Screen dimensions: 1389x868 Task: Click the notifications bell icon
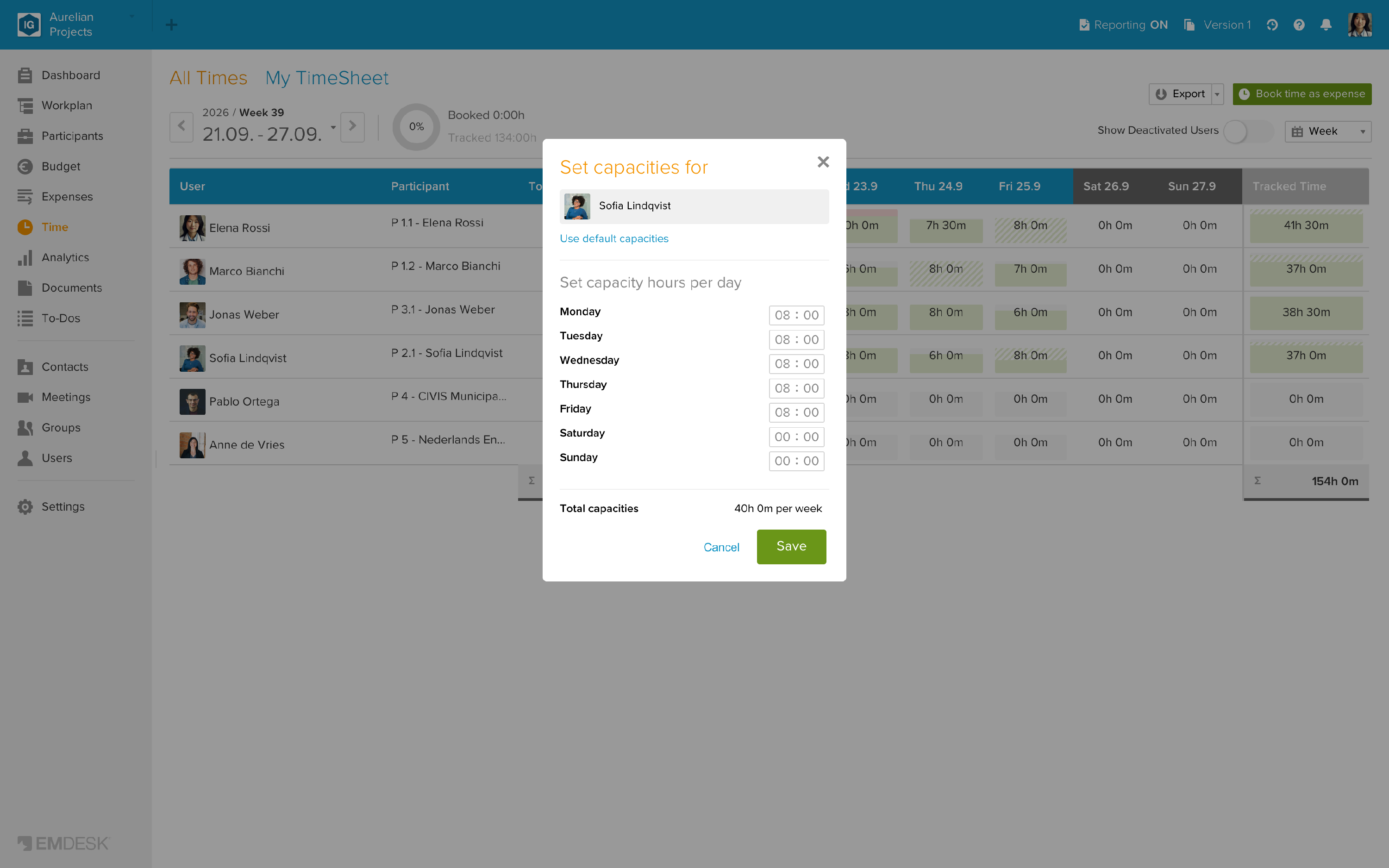tap(1326, 25)
